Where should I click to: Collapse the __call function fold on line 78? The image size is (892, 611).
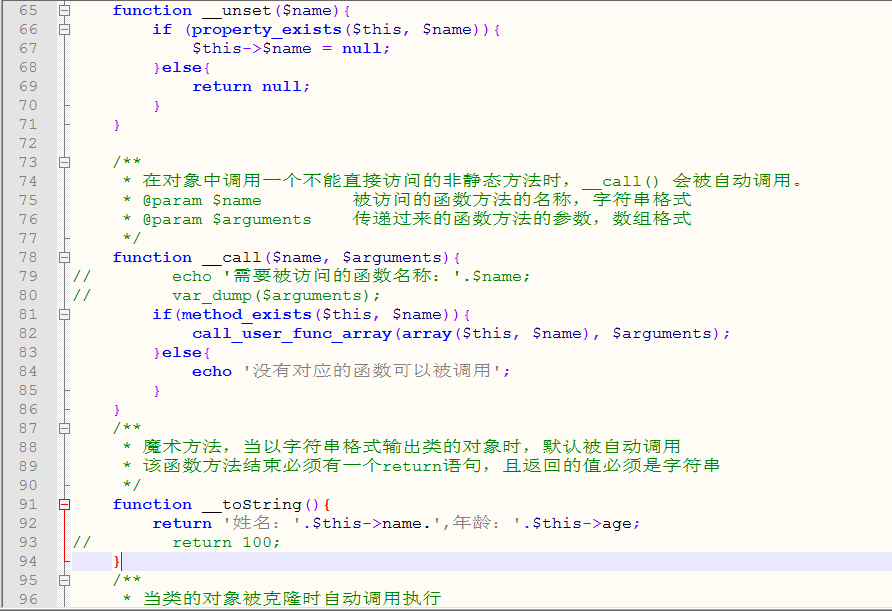pyautogui.click(x=64, y=258)
